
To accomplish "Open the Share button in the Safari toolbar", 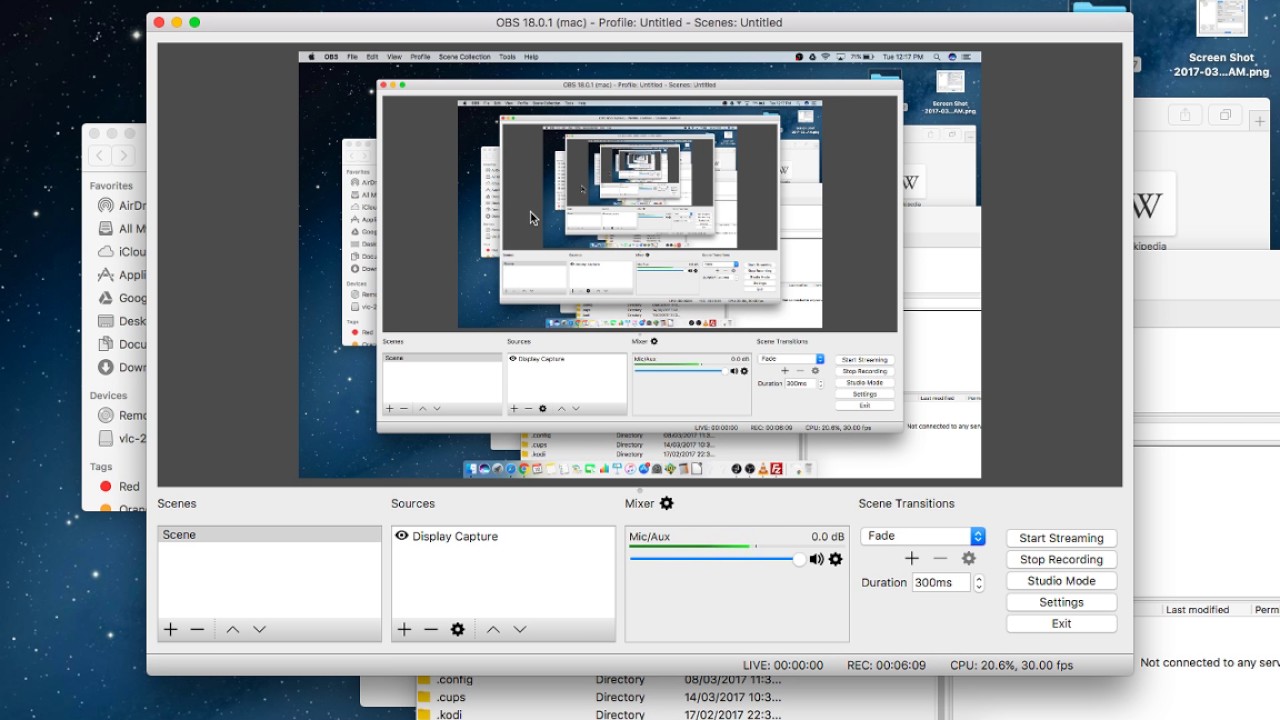I will [1185, 115].
